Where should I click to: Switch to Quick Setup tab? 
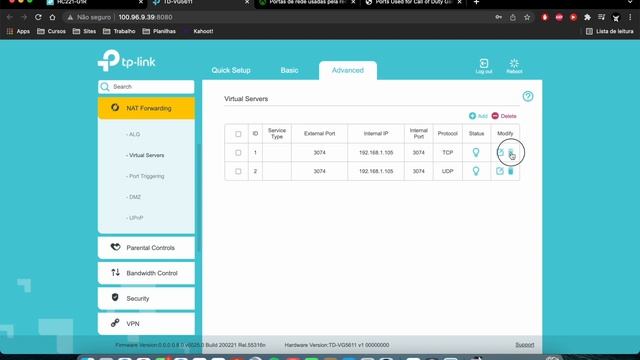click(231, 70)
